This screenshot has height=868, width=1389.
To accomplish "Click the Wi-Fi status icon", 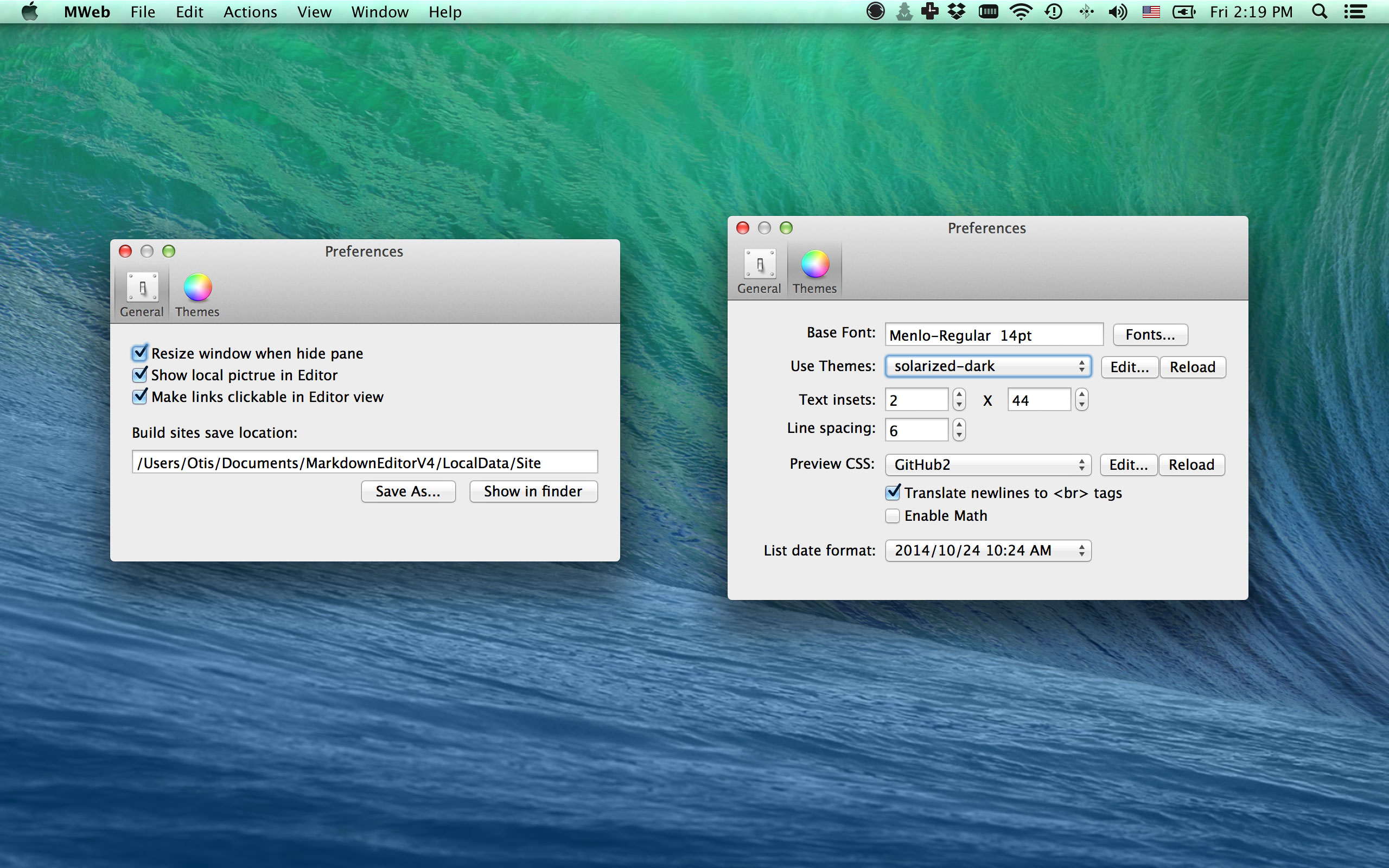I will click(x=1021, y=11).
